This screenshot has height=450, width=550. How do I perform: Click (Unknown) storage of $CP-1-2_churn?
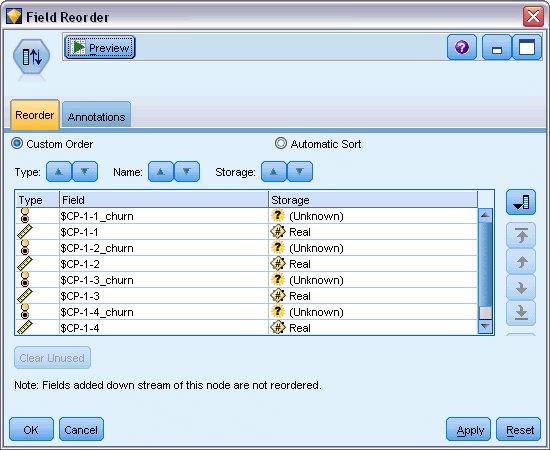point(316,248)
